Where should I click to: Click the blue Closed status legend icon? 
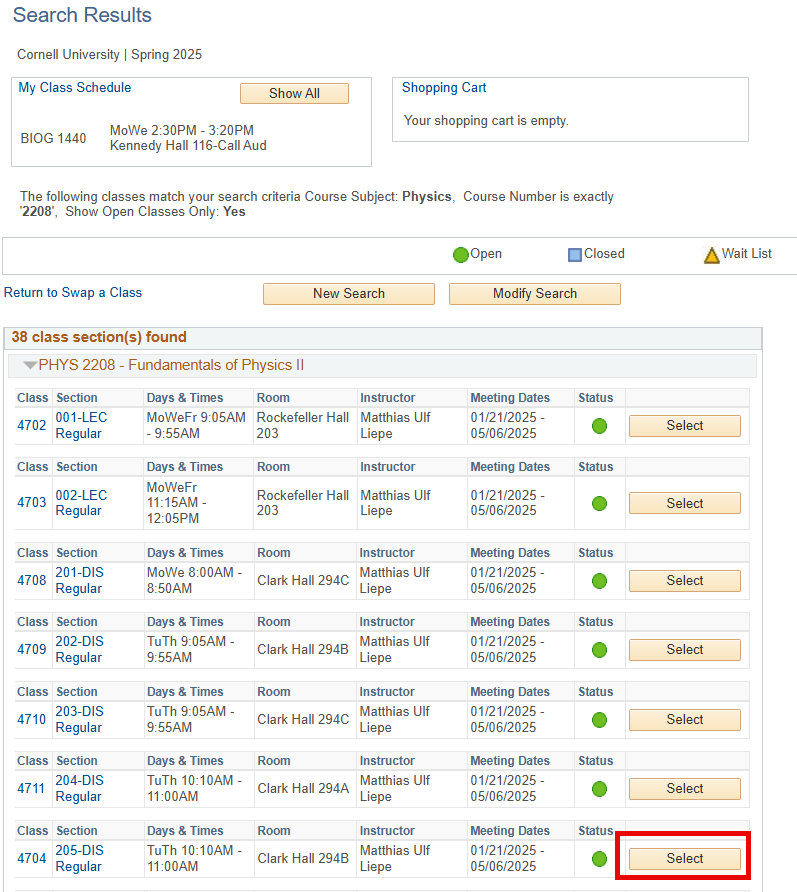(x=575, y=255)
